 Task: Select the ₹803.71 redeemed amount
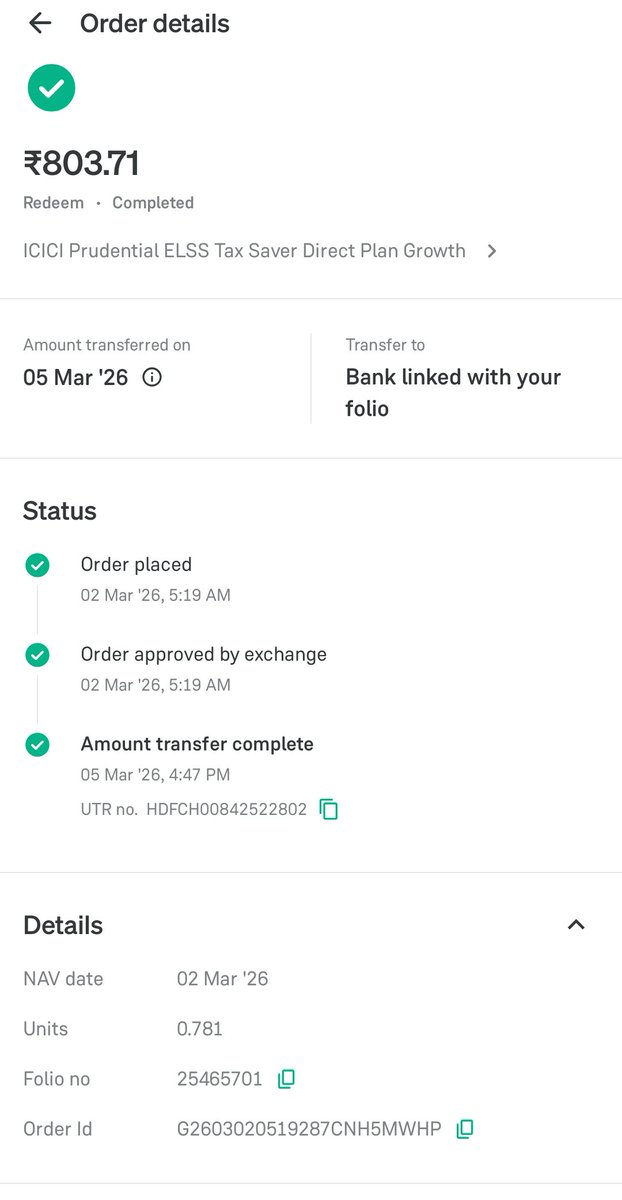[81, 163]
